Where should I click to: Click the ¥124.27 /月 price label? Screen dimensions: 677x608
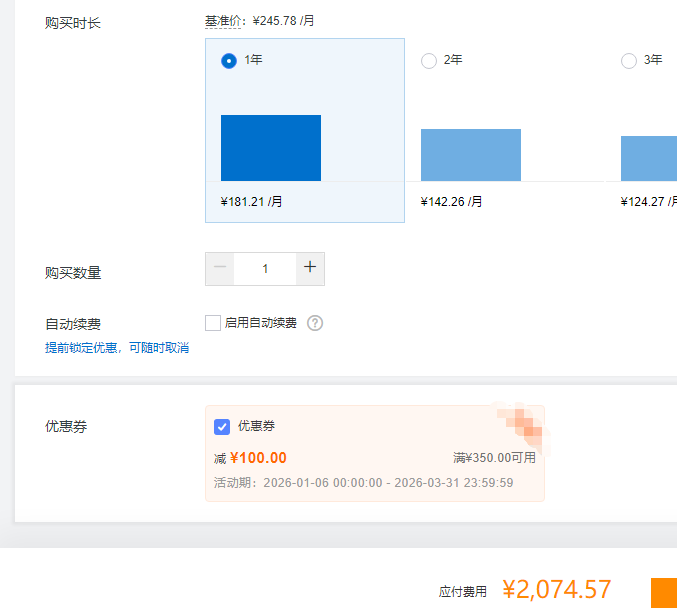point(648,202)
